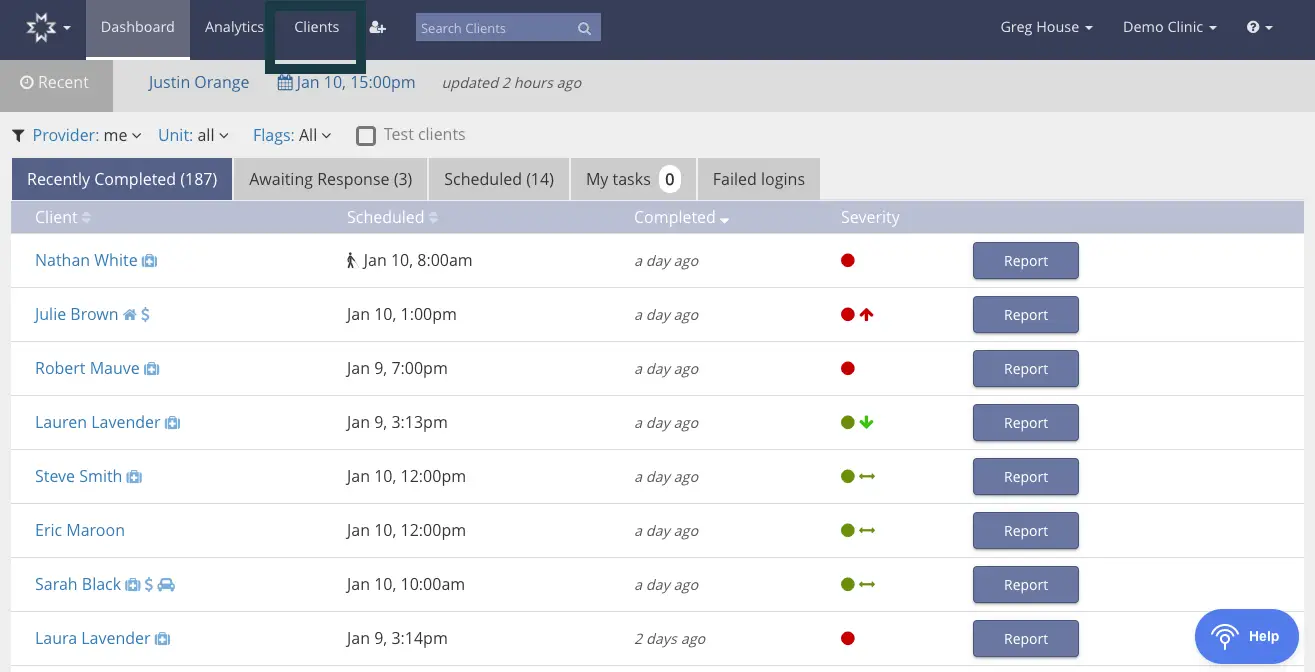The image size is (1315, 672).
Task: Open the Greg House account menu
Action: click(1045, 27)
